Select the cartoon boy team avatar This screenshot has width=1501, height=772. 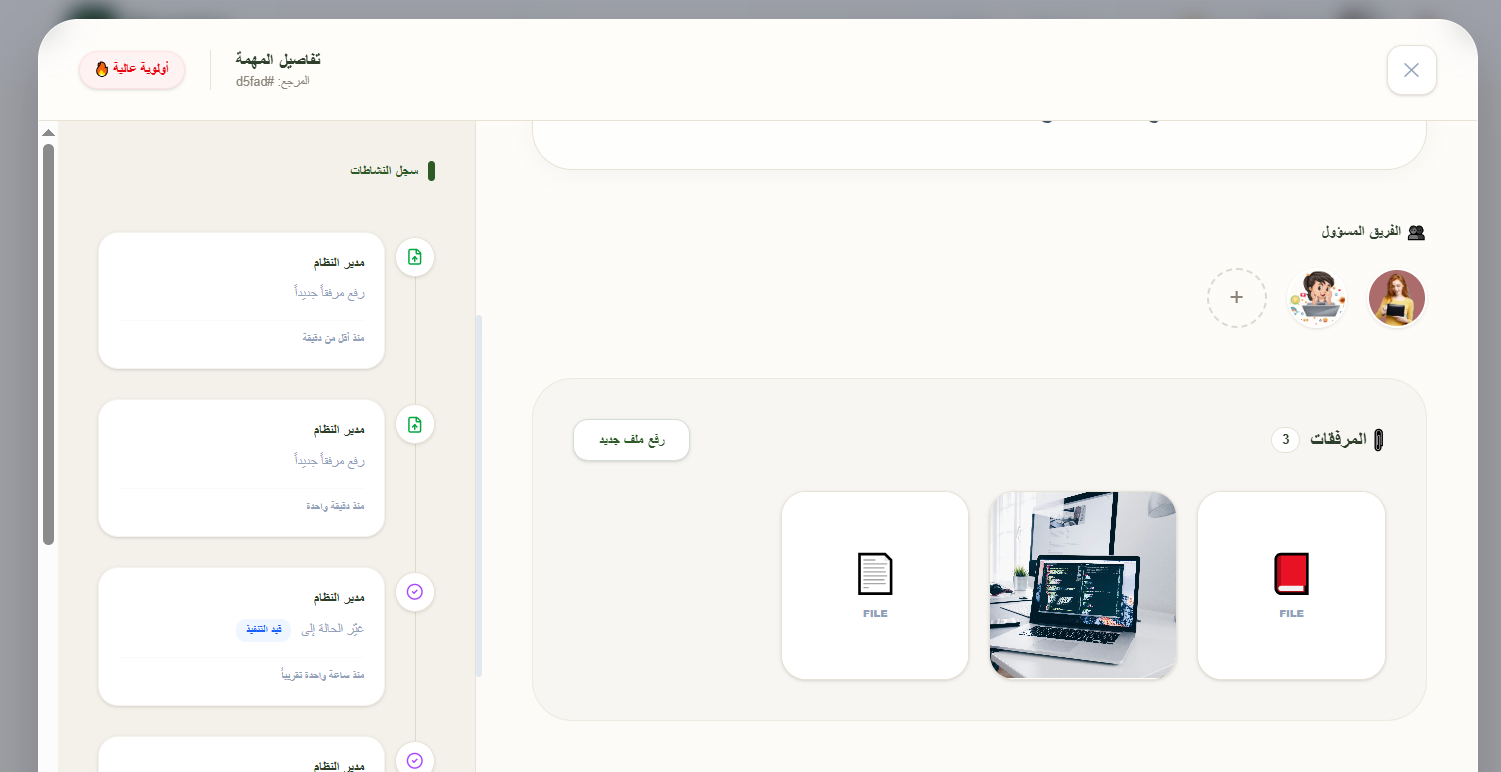coord(1316,298)
